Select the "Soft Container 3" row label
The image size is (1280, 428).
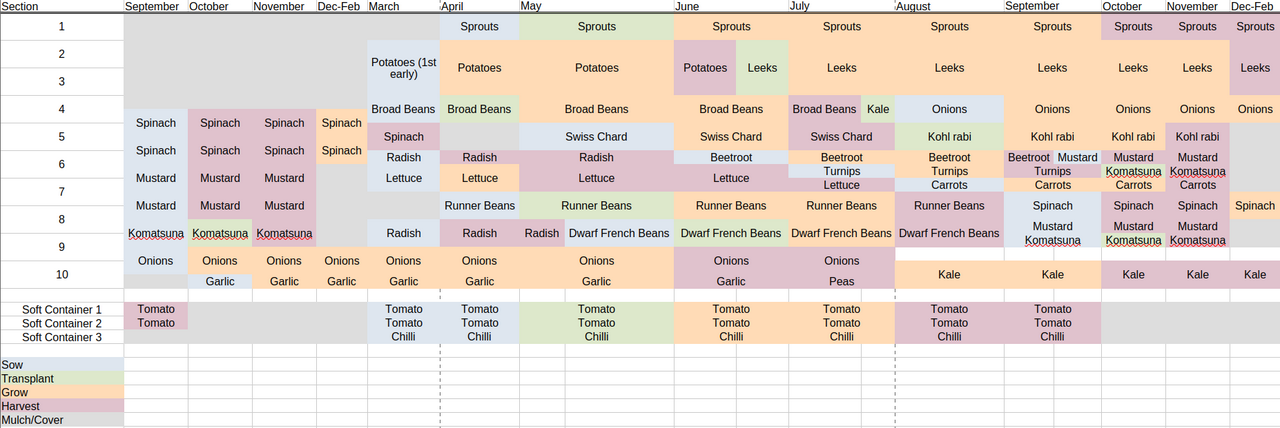pyautogui.click(x=62, y=337)
